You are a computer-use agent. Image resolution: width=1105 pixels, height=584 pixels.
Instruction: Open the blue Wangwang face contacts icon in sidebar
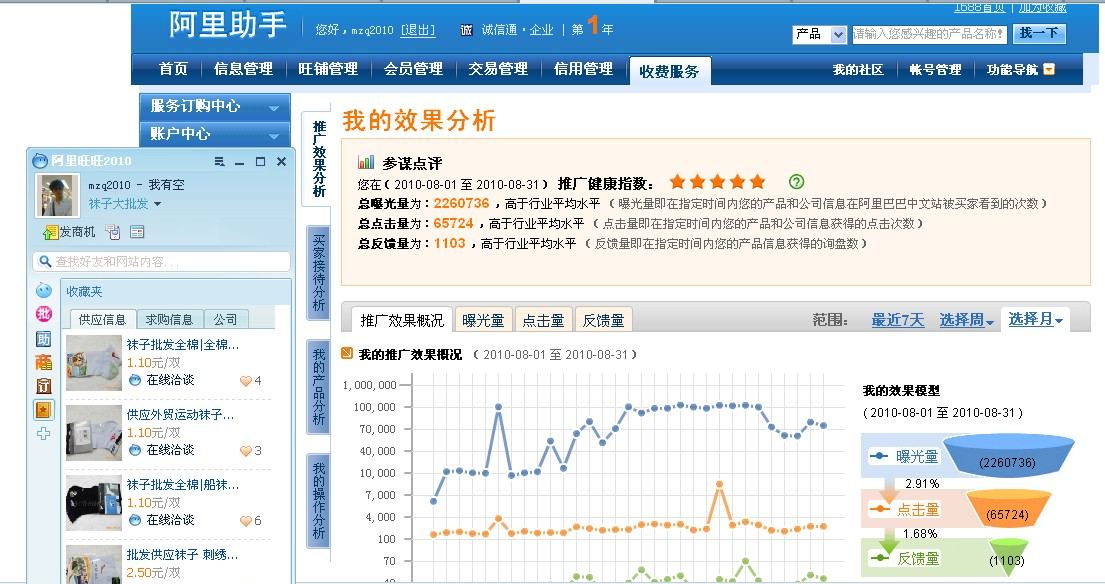coord(44,290)
